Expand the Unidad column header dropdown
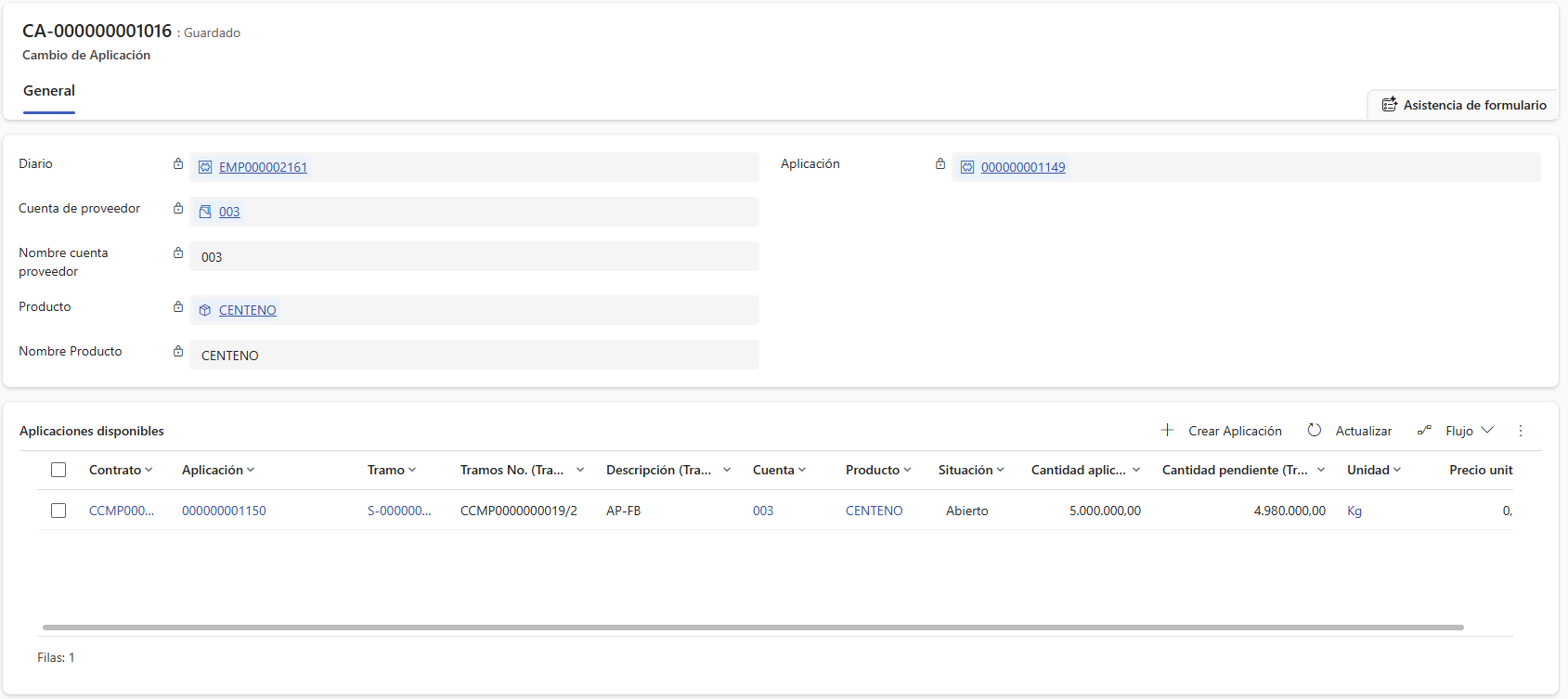The width and height of the screenshot is (1568, 699). 1396,471
